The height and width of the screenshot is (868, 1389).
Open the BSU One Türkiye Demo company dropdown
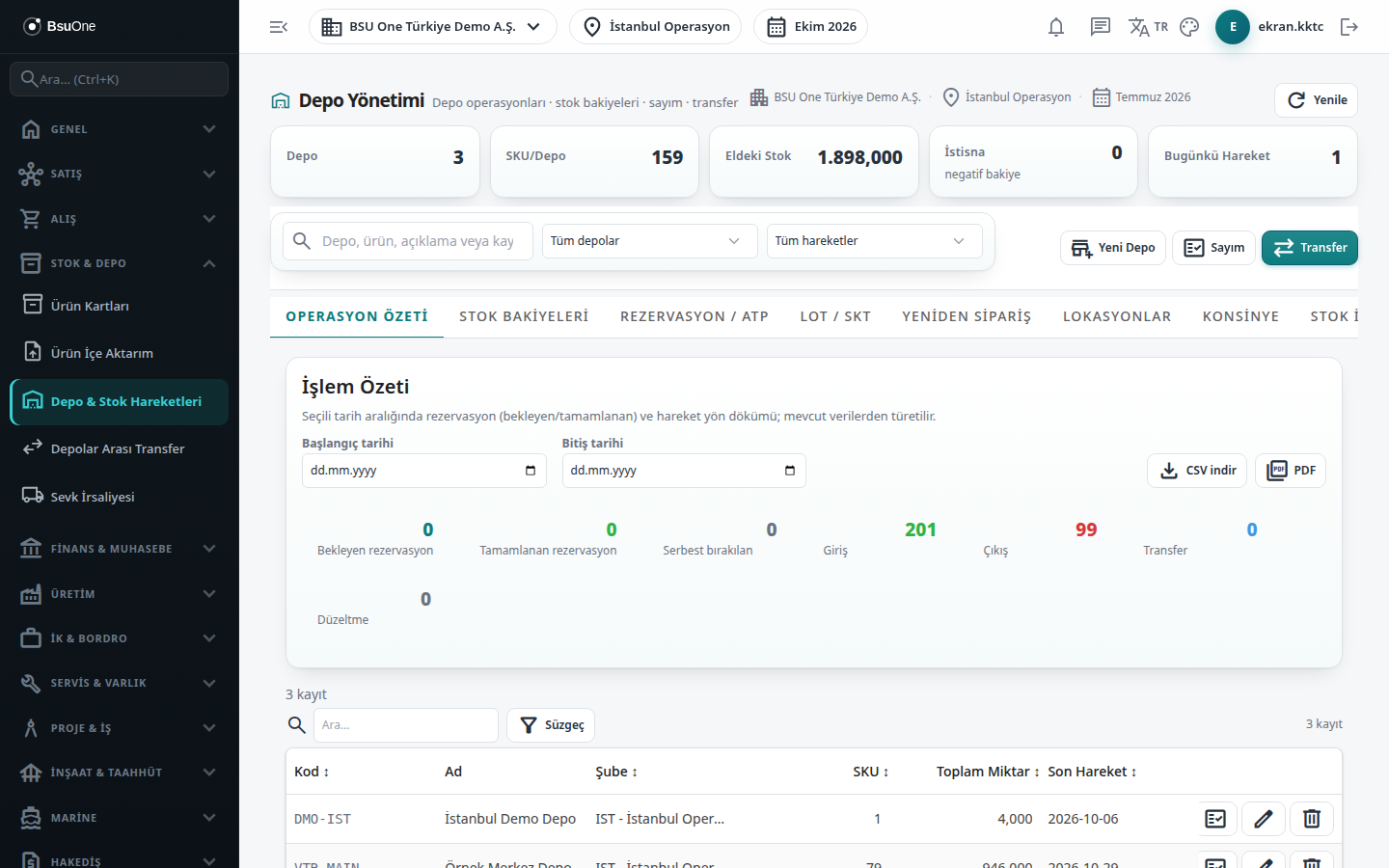[x=433, y=27]
